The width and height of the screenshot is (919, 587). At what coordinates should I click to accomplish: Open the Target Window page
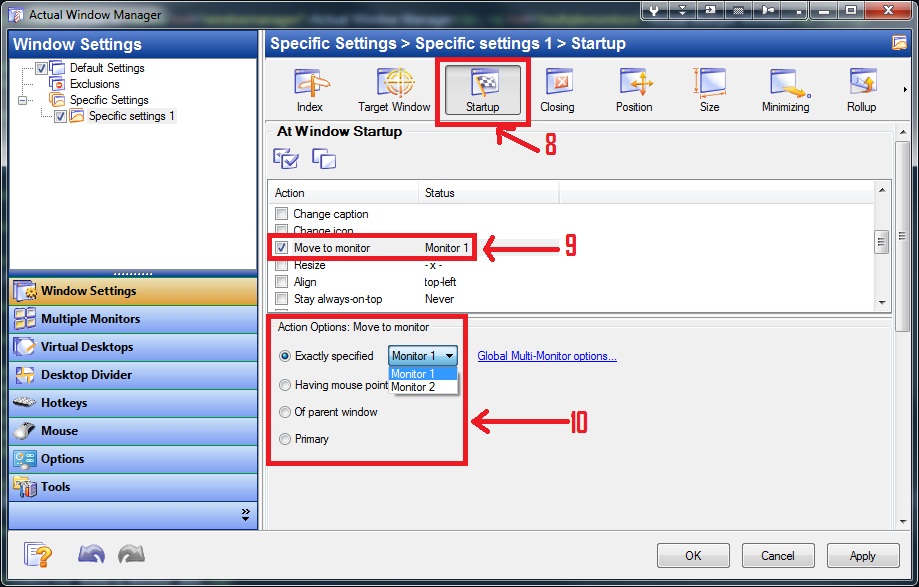[394, 90]
